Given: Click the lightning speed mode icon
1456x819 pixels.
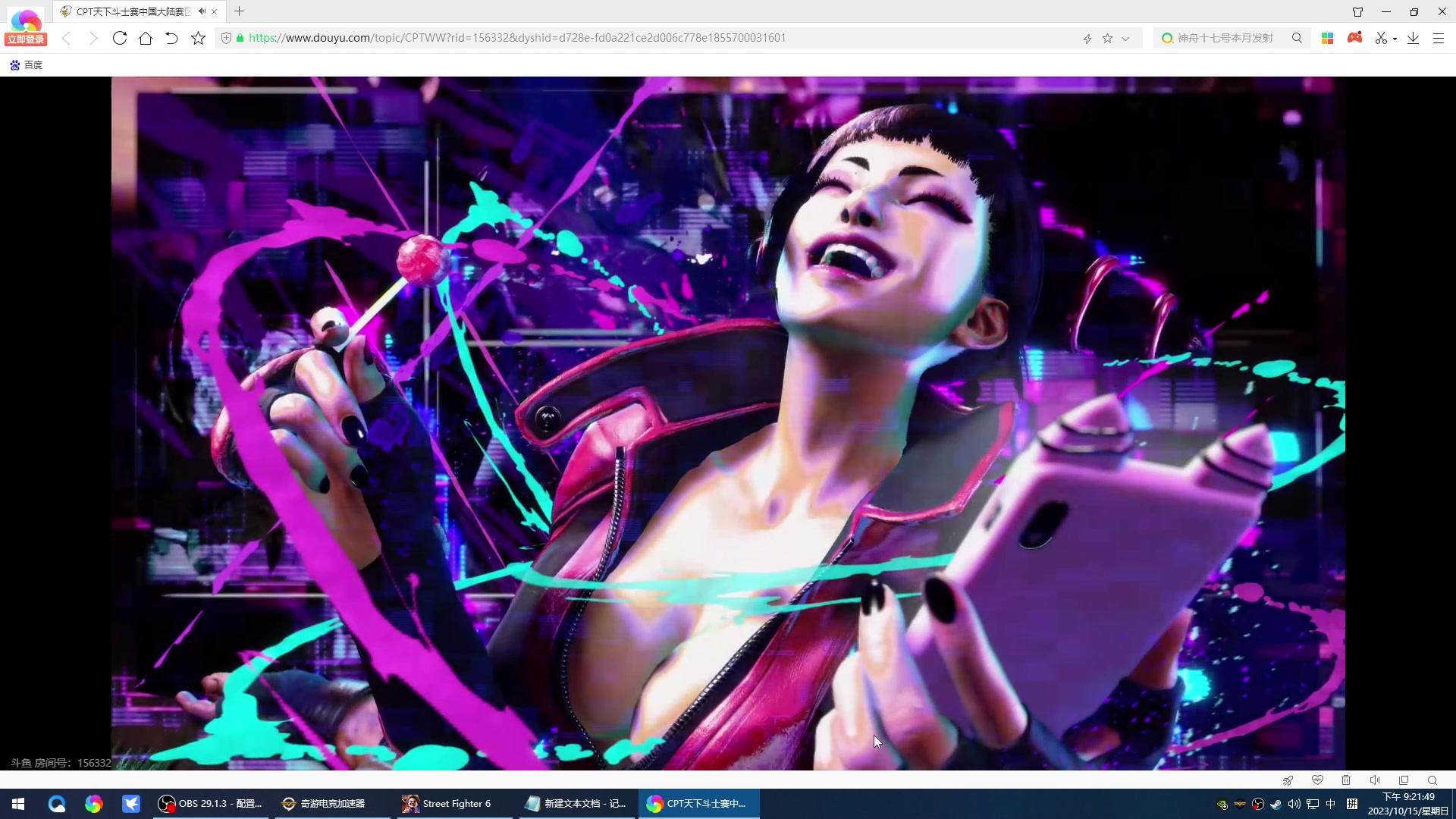Looking at the screenshot, I should (1087, 38).
